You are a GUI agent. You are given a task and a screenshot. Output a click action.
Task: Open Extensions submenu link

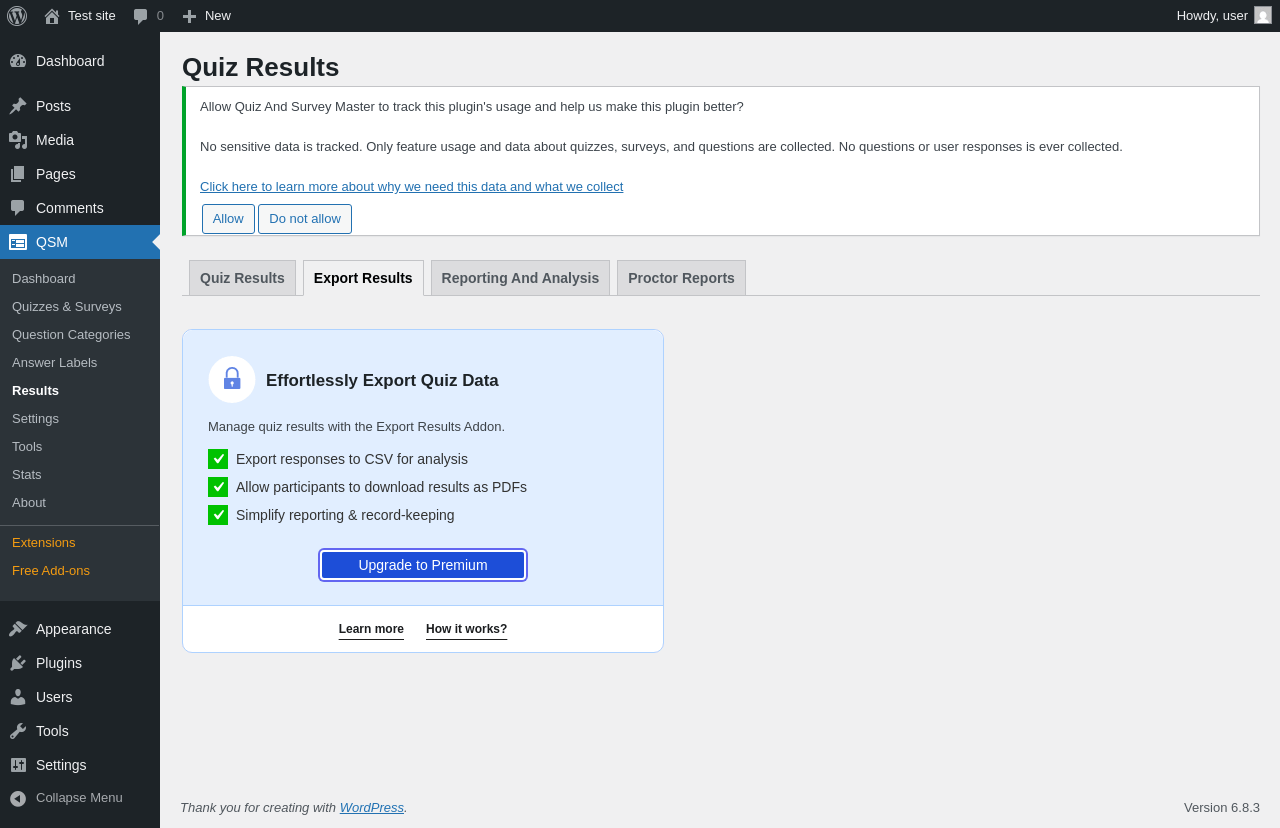click(x=80, y=543)
